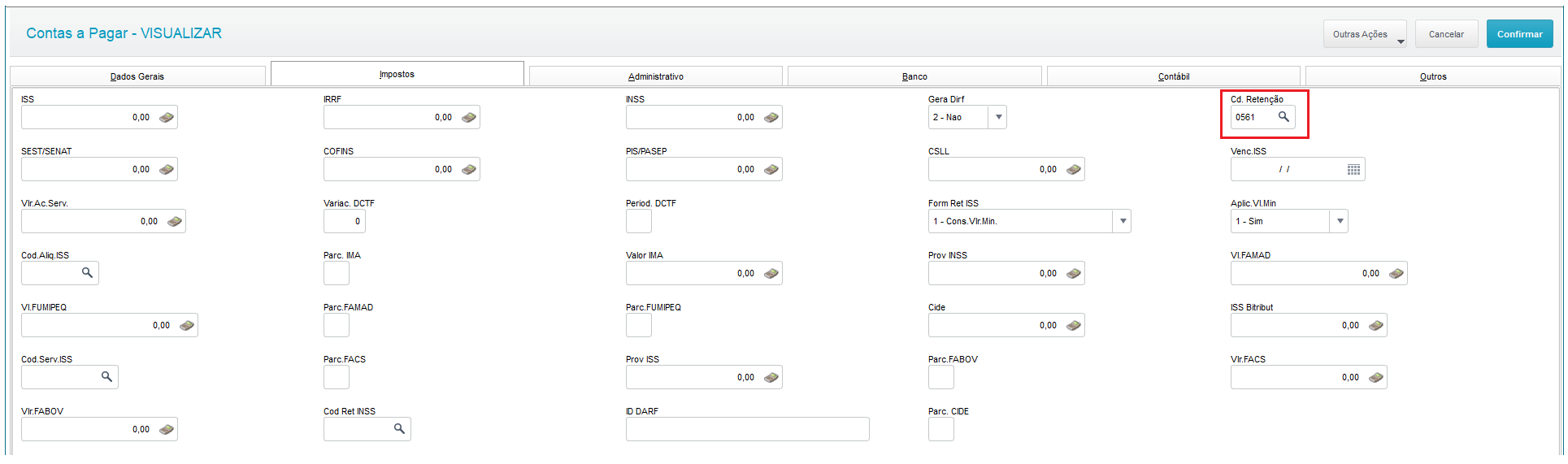Viewport: 1568px width, 464px height.
Task: Click the Parc.FAMAD input box
Action: [x=337, y=326]
